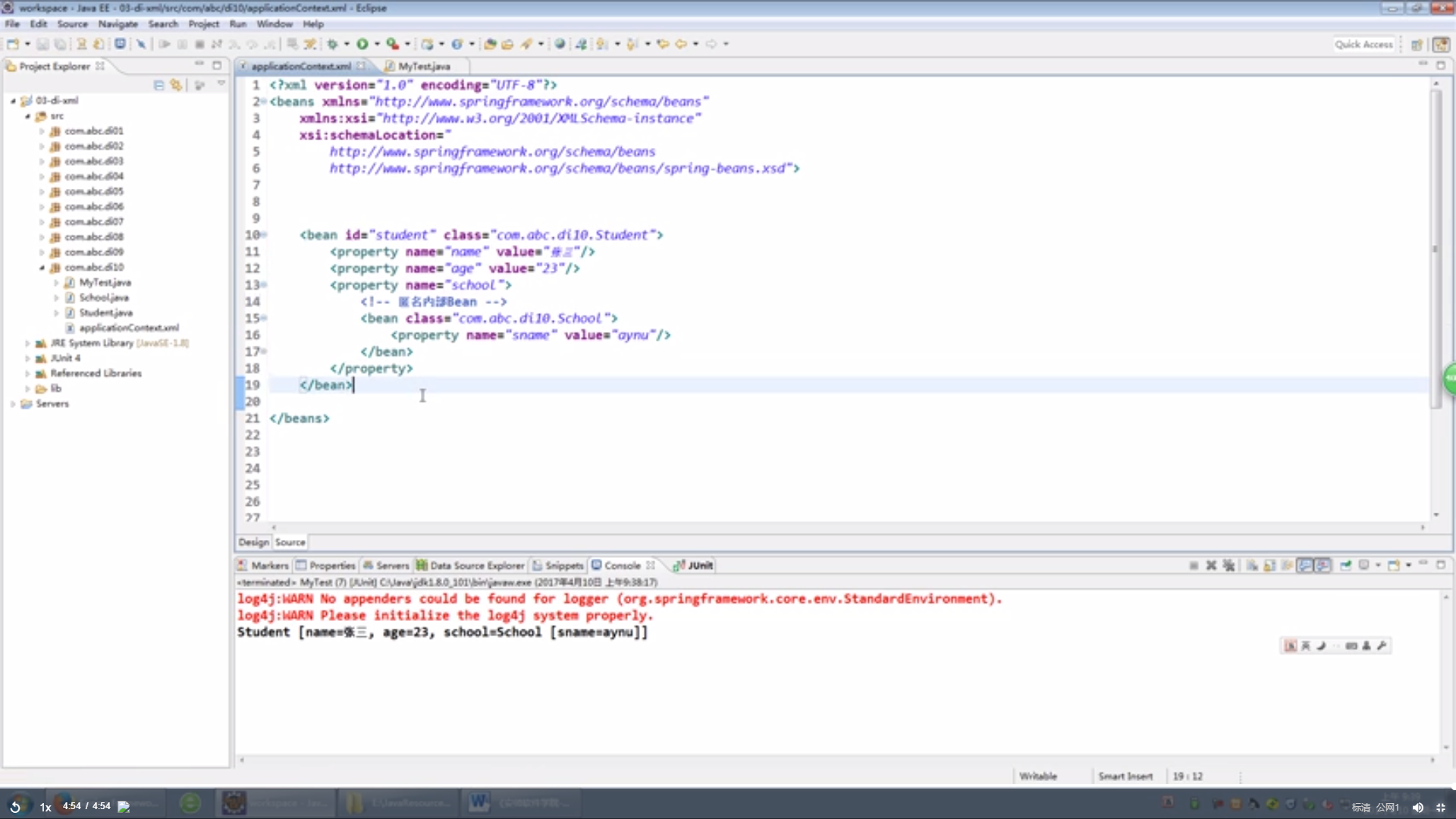Click Link with Editor in Project Explorer

(x=176, y=85)
